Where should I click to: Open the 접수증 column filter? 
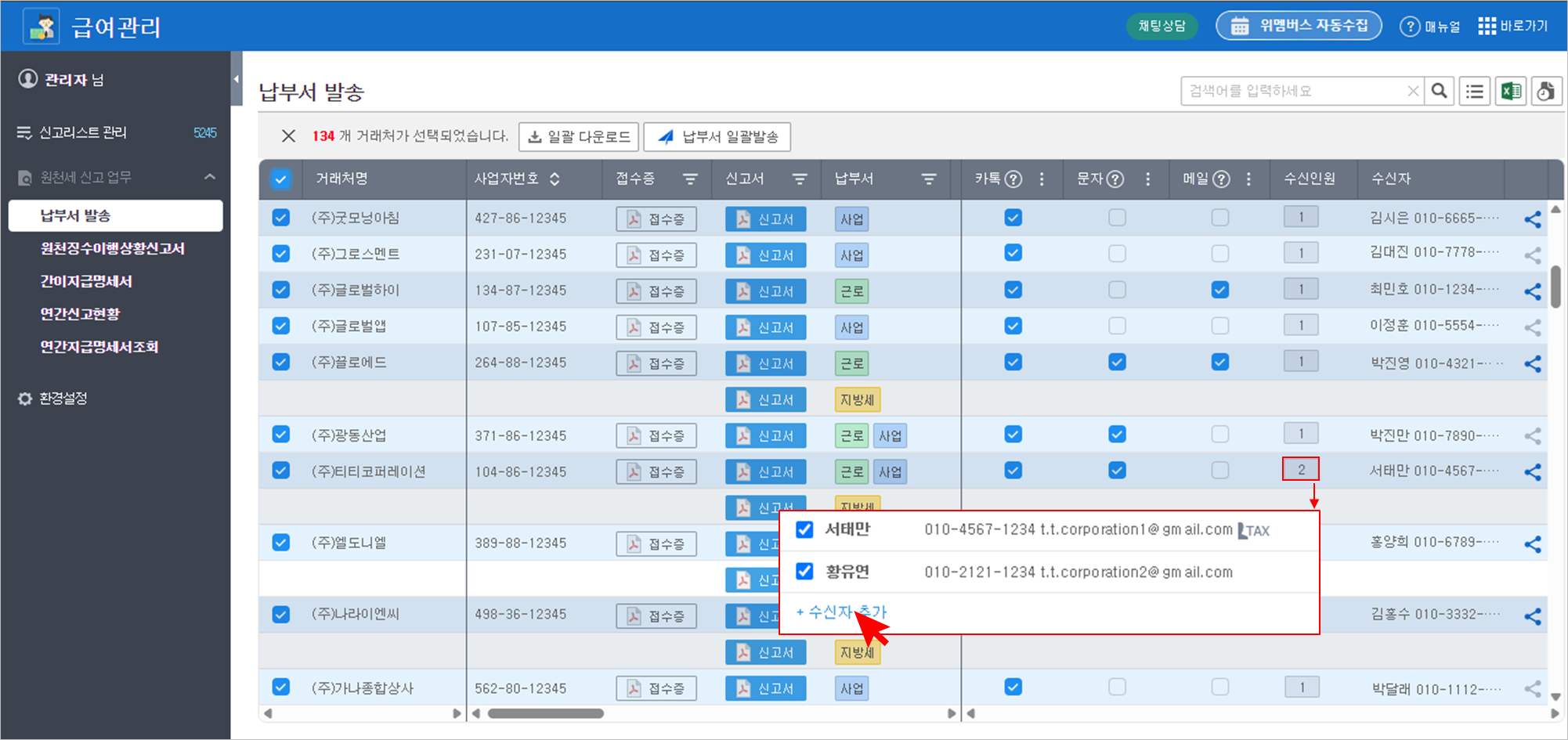690,179
